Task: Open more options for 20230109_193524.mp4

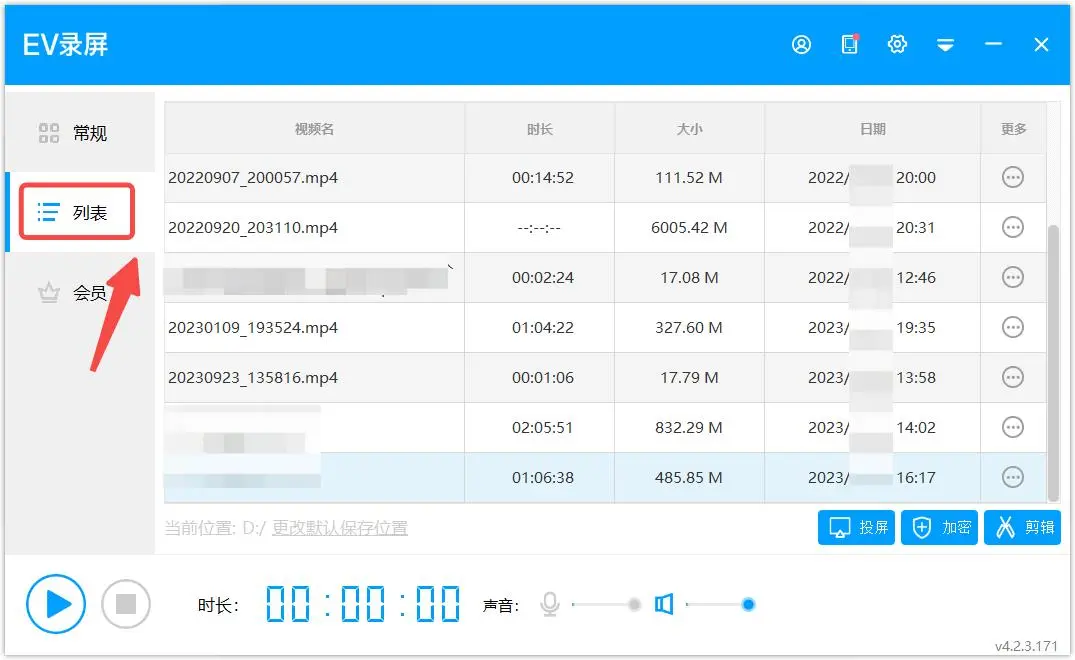Action: pyautogui.click(x=1013, y=328)
